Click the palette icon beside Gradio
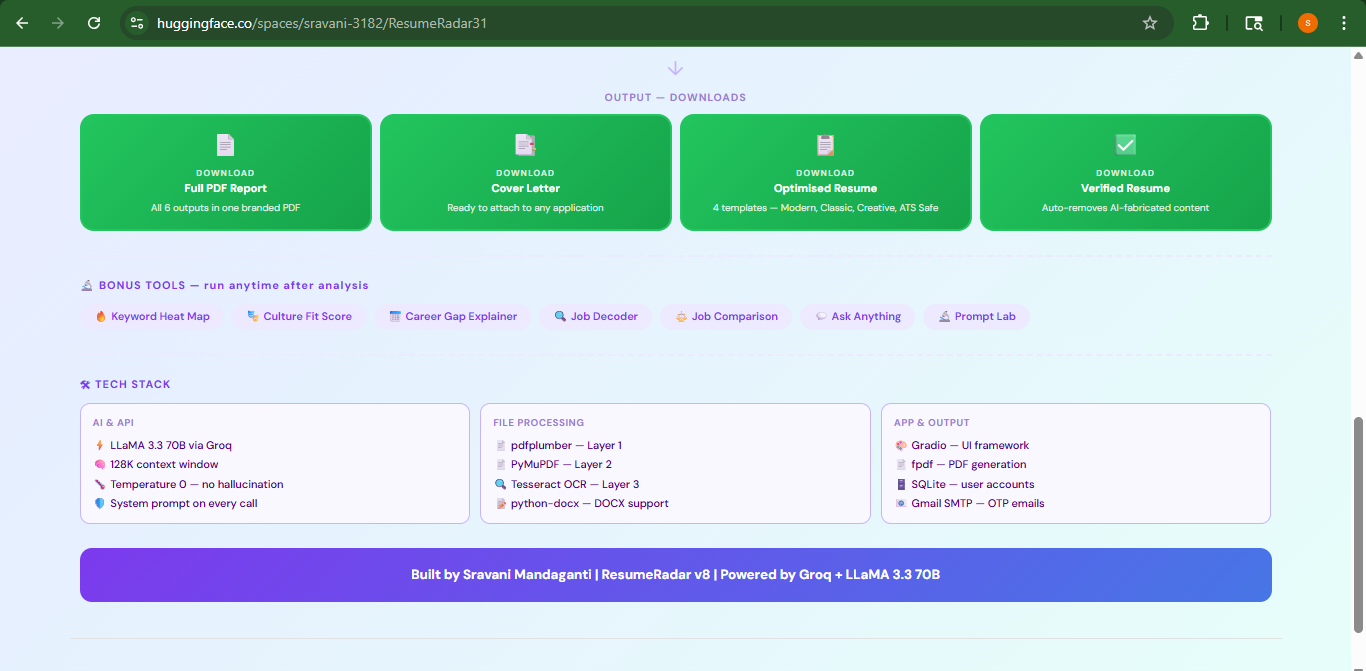 (901, 446)
